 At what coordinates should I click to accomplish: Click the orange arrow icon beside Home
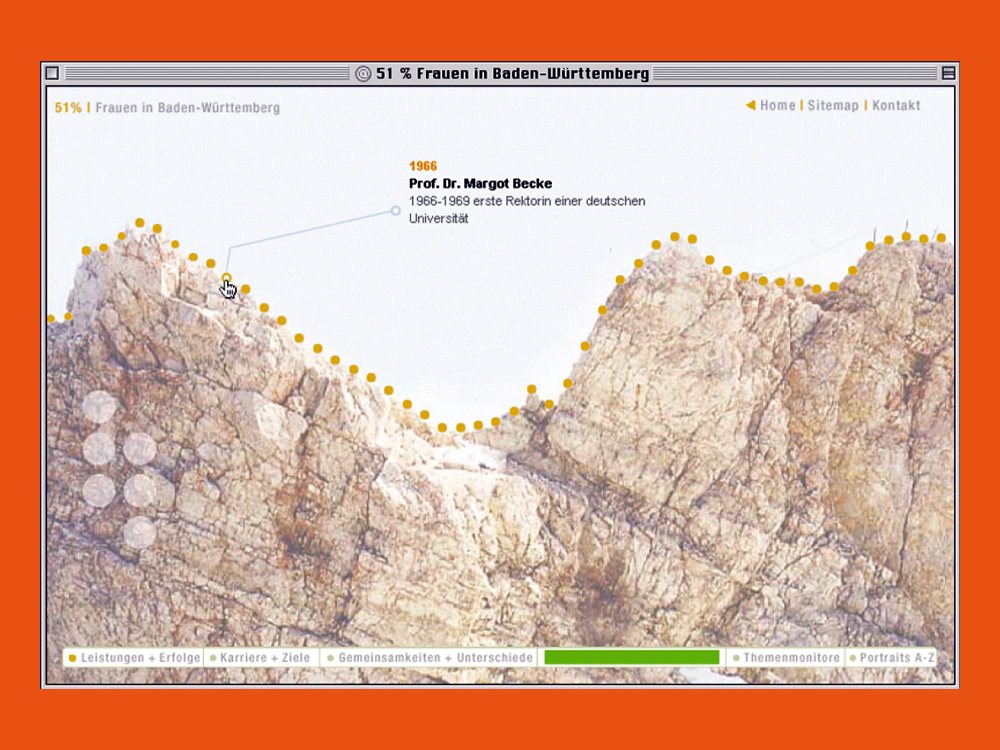click(x=750, y=105)
